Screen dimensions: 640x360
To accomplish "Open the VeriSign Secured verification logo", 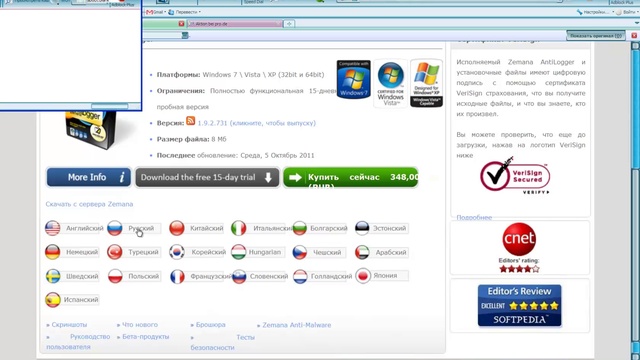I will tap(515, 176).
